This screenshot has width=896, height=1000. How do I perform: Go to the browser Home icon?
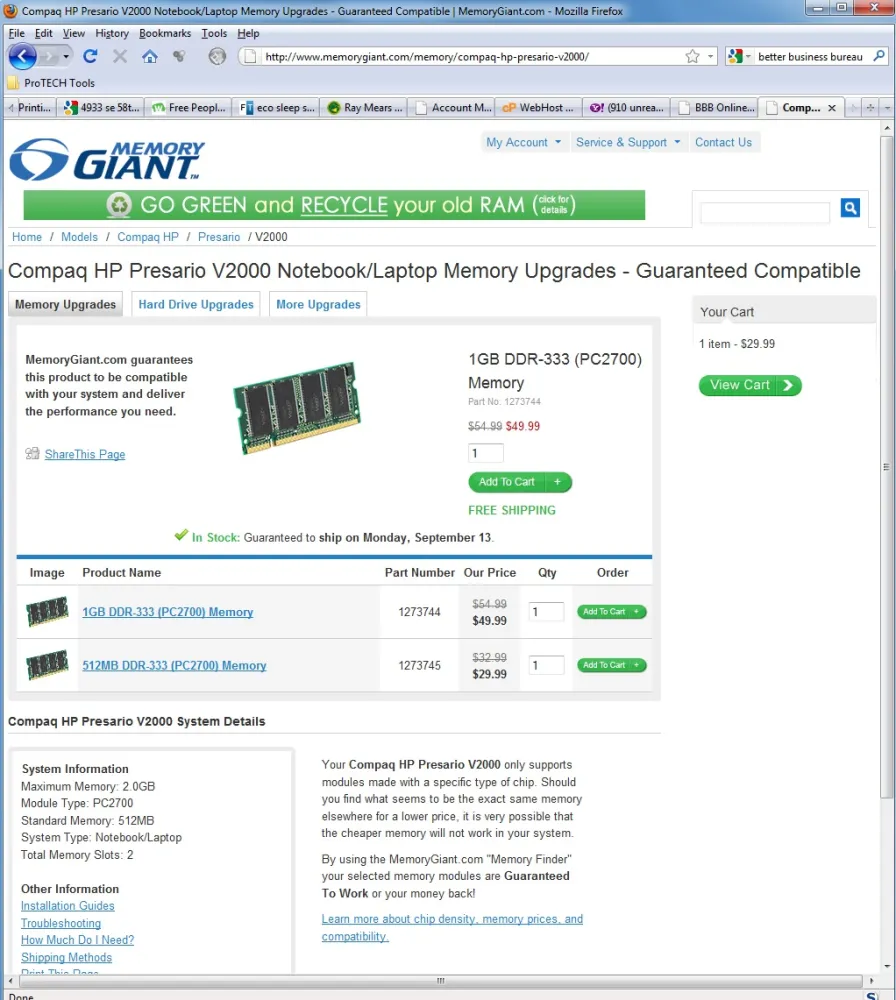pyautogui.click(x=150, y=57)
